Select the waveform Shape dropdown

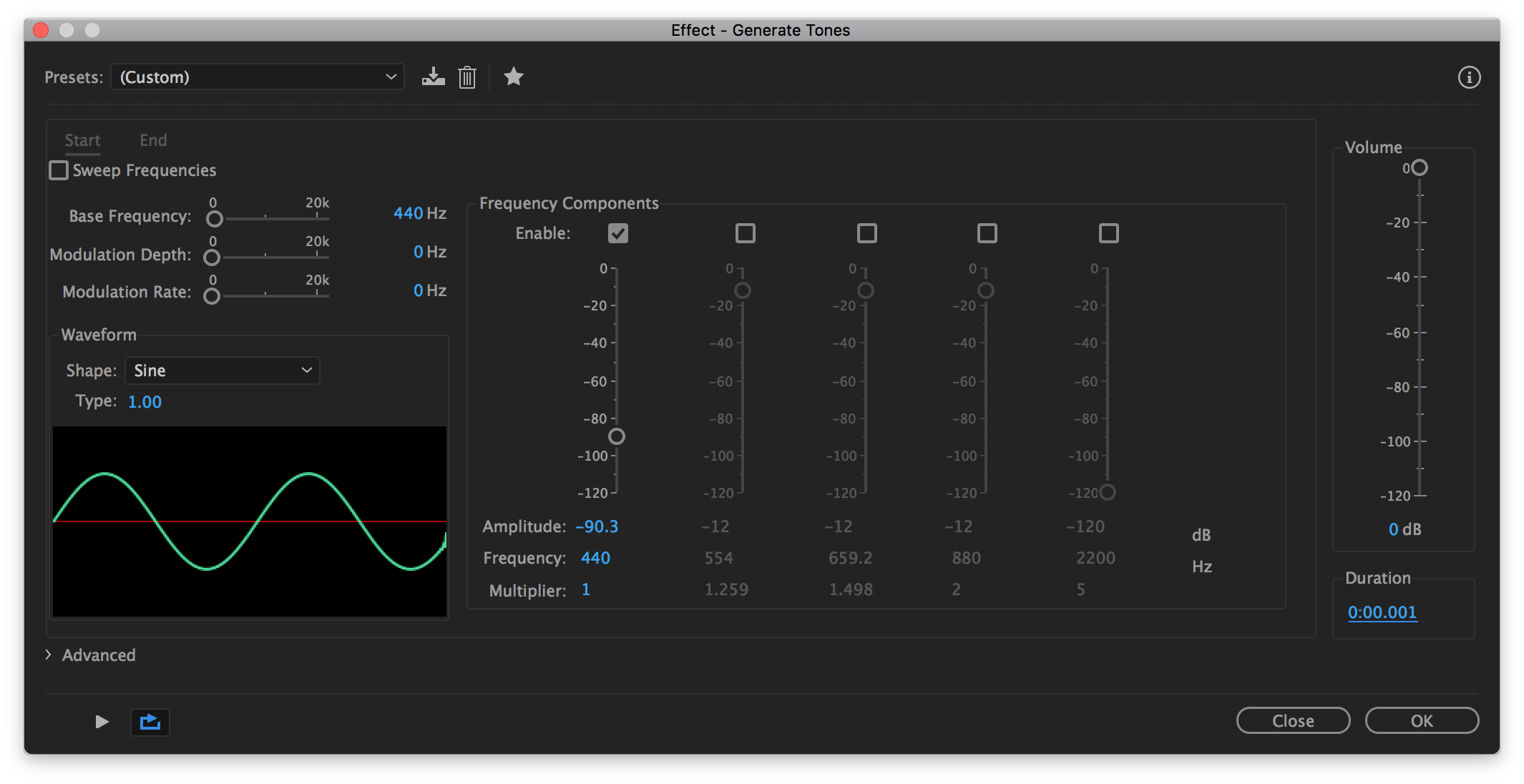click(x=219, y=370)
